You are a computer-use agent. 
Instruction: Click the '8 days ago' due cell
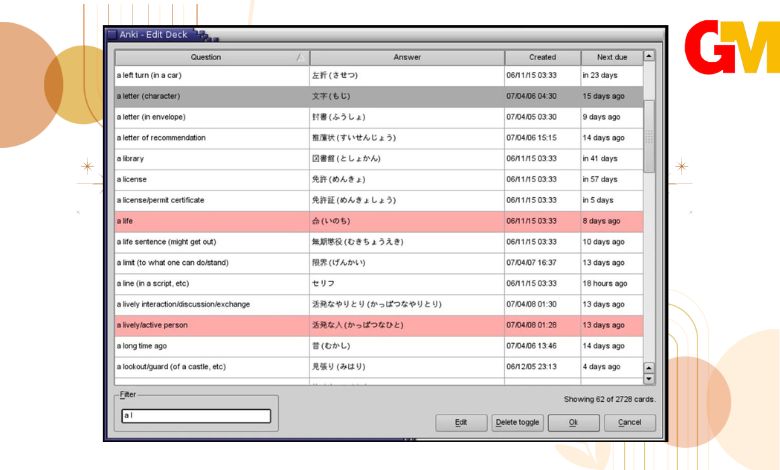point(612,221)
